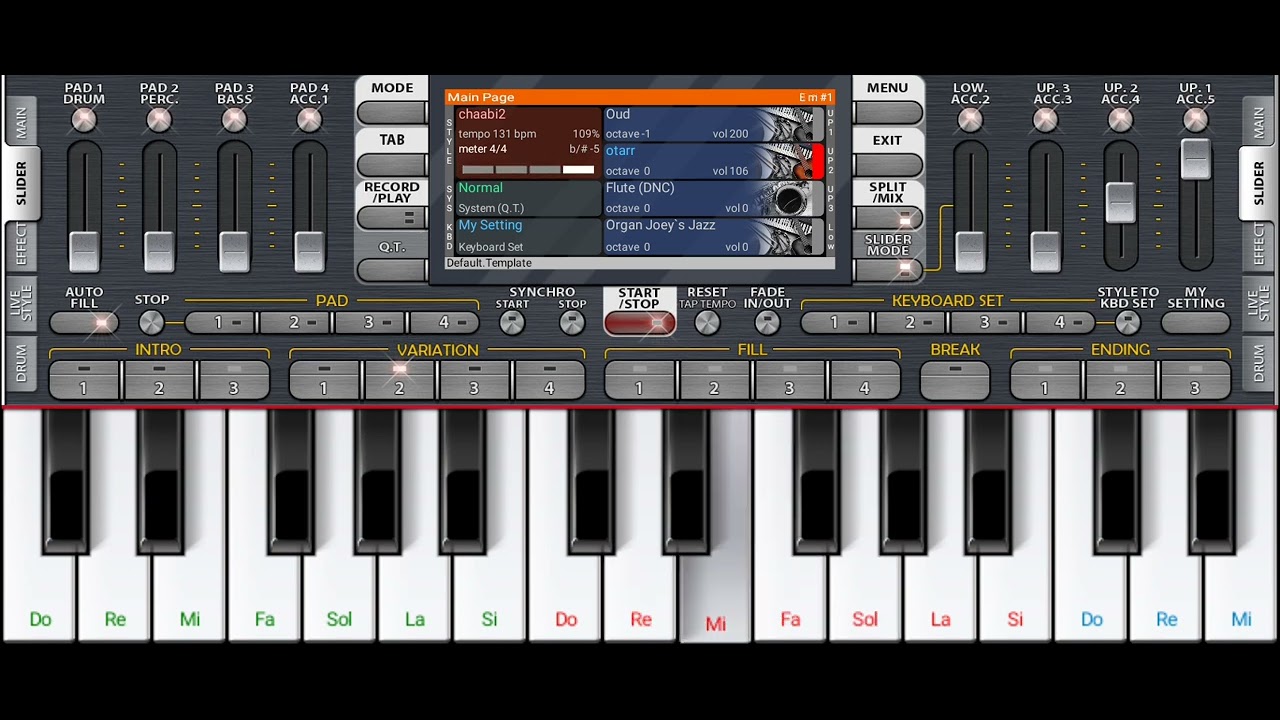Open the left EFFECT tab
1280x720 pixels.
[22, 244]
